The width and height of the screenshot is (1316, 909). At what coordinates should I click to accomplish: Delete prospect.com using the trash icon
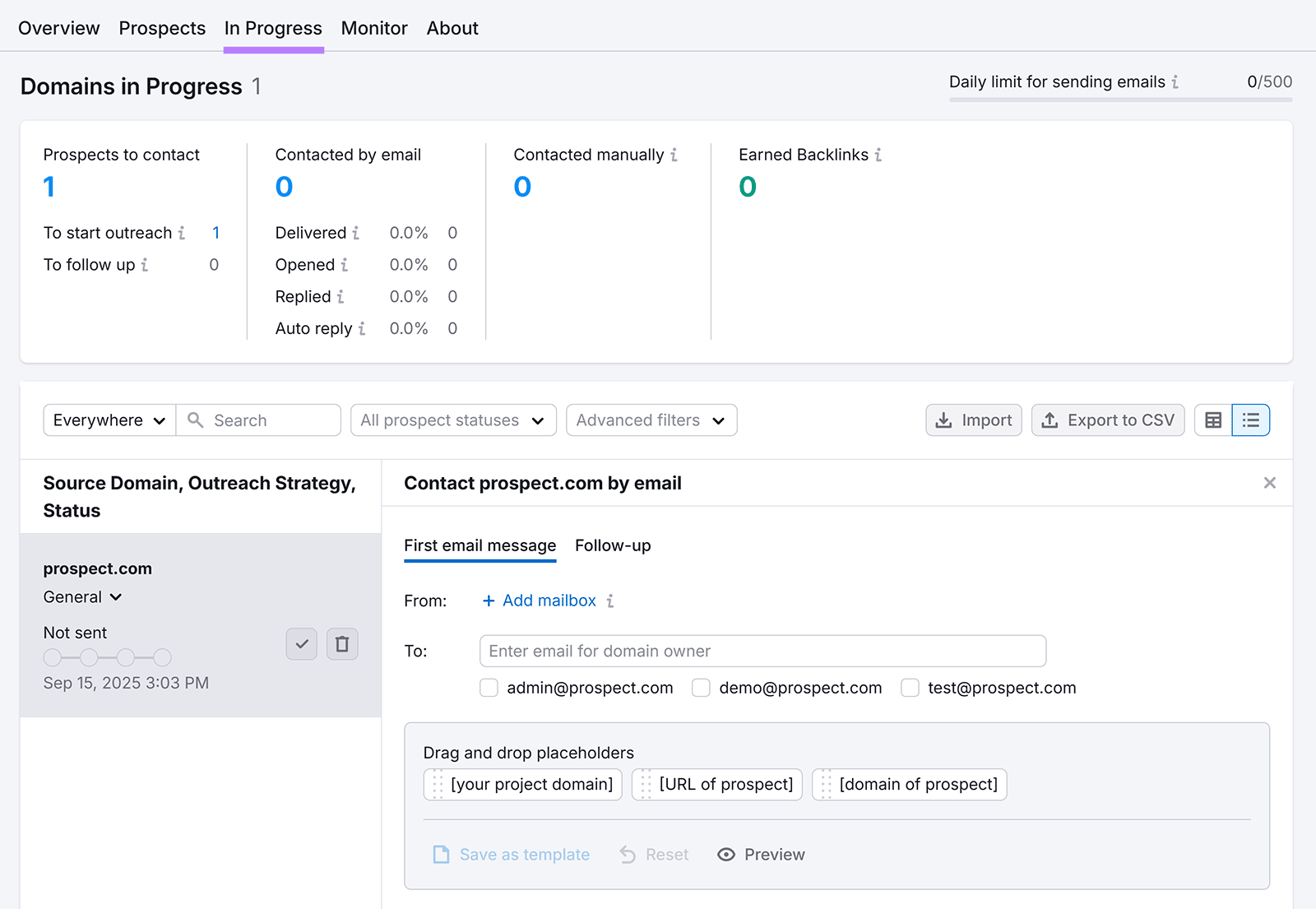342,644
